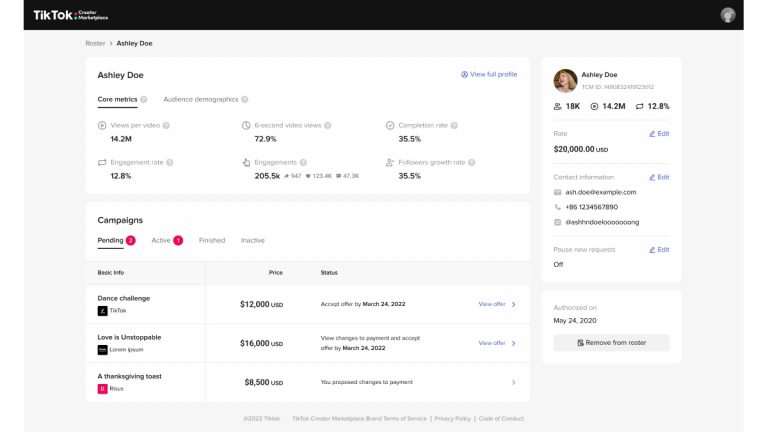Click the phone icon by +86 1234567890
768x432 pixels.
point(557,207)
